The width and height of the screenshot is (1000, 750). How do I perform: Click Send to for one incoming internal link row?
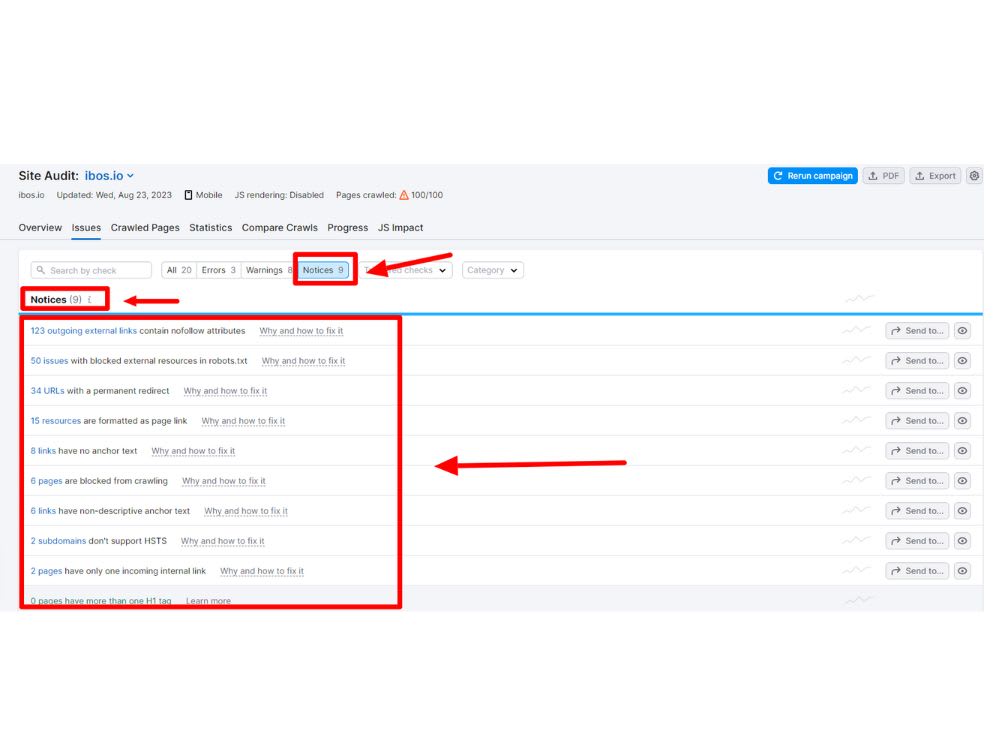point(917,570)
